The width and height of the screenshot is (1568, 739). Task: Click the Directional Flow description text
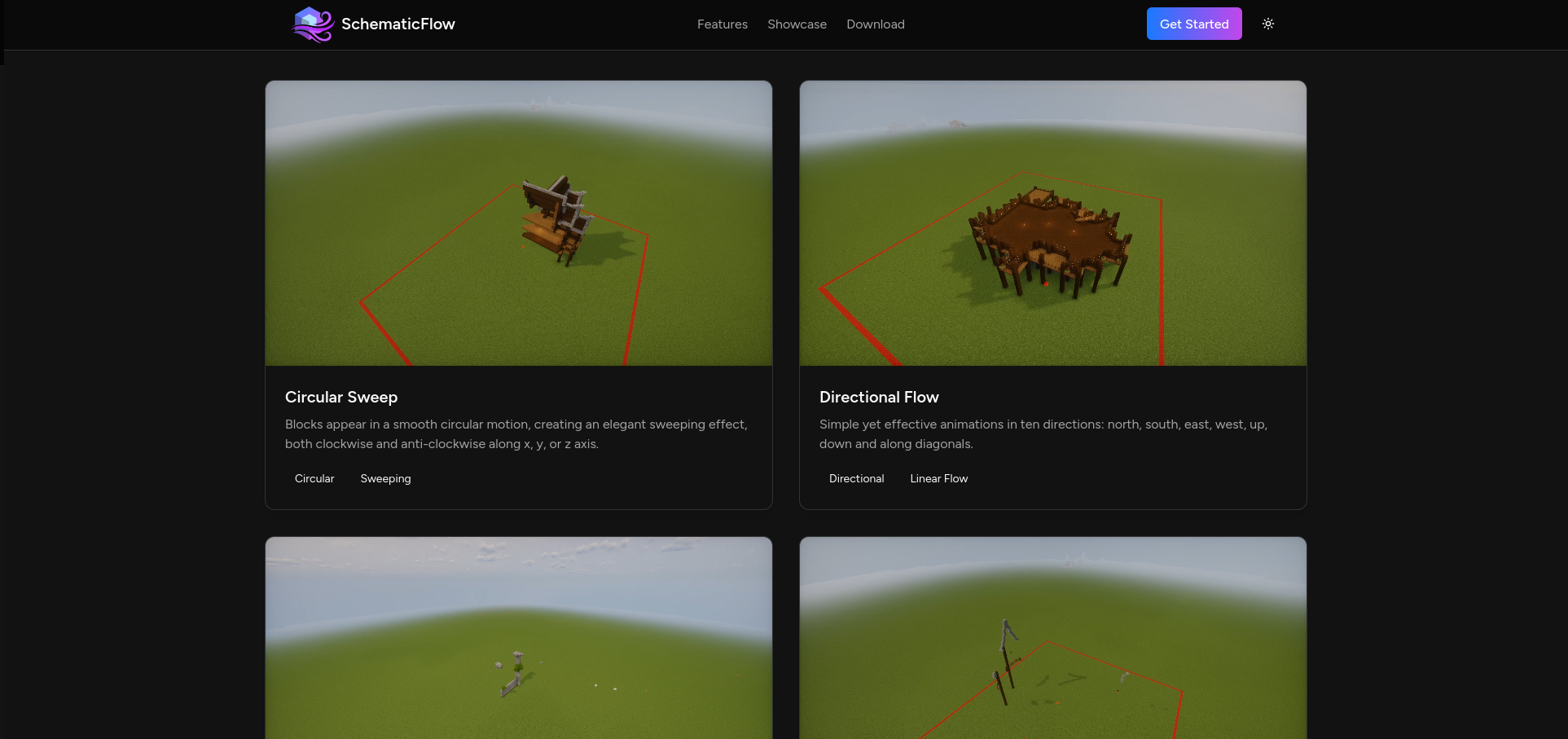click(x=1043, y=434)
